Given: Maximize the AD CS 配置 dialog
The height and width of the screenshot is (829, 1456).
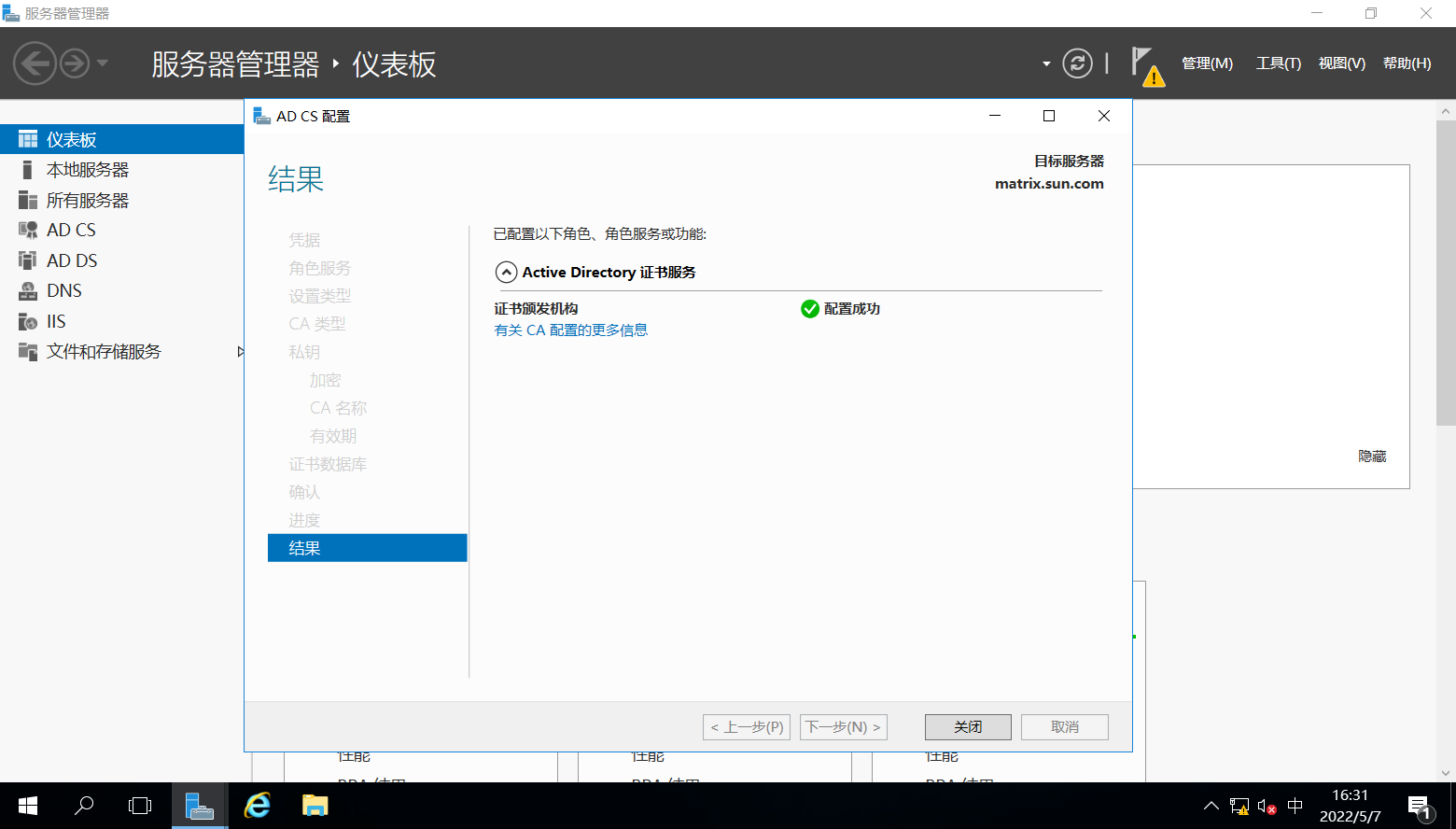Looking at the screenshot, I should (1049, 116).
